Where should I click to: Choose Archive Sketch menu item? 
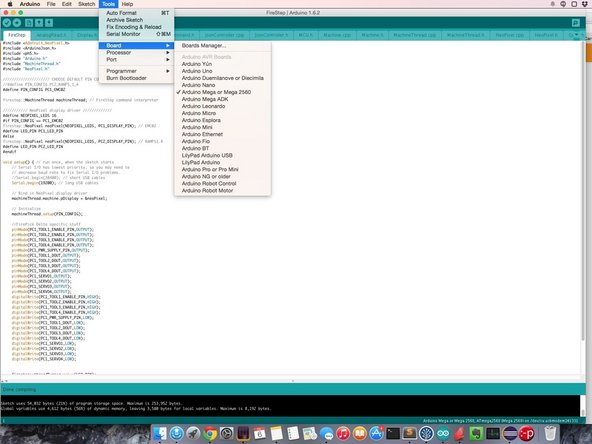tap(136, 20)
